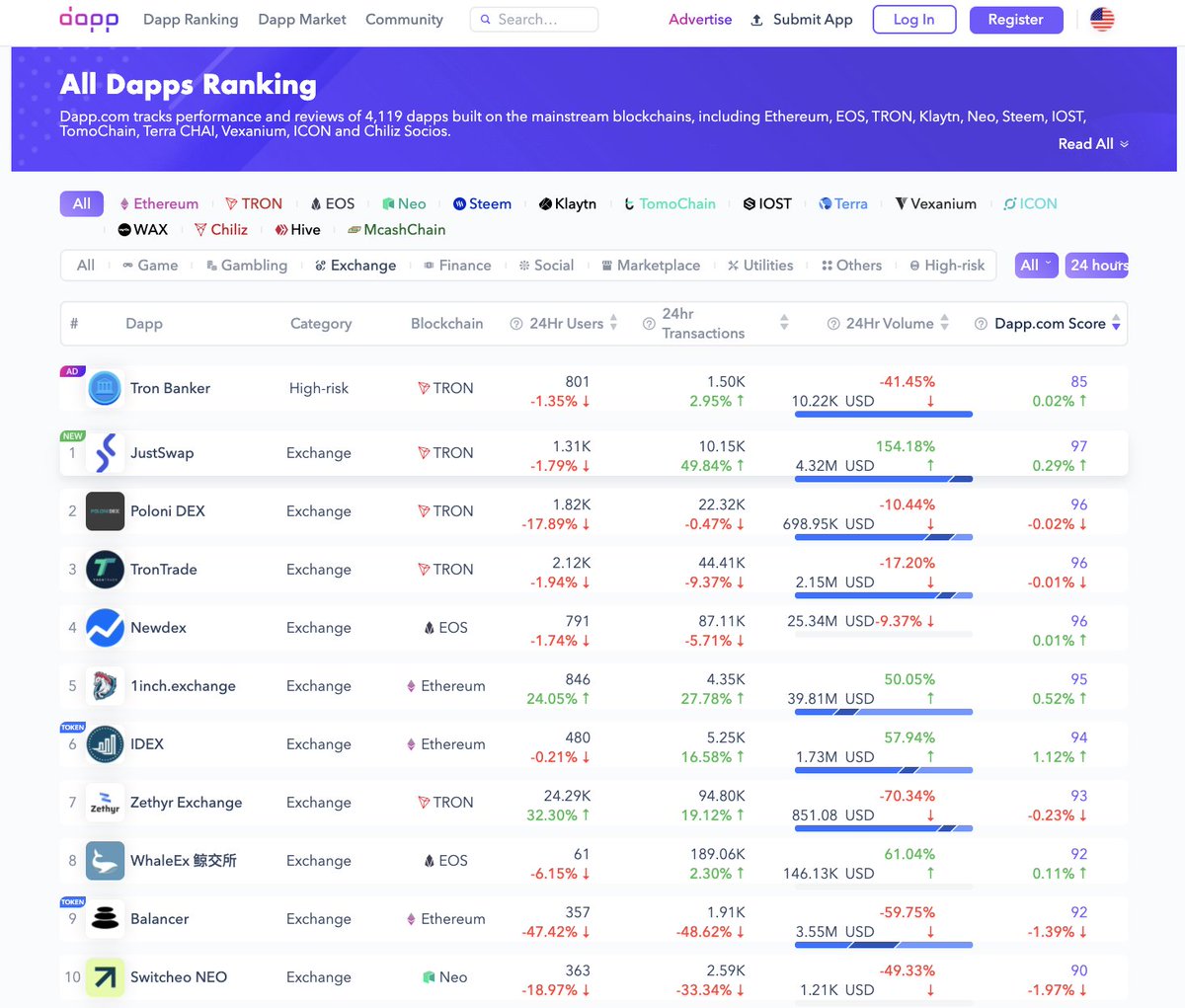Open the Switcheo NEO arrow icon
This screenshot has width=1185, height=1008.
(105, 977)
